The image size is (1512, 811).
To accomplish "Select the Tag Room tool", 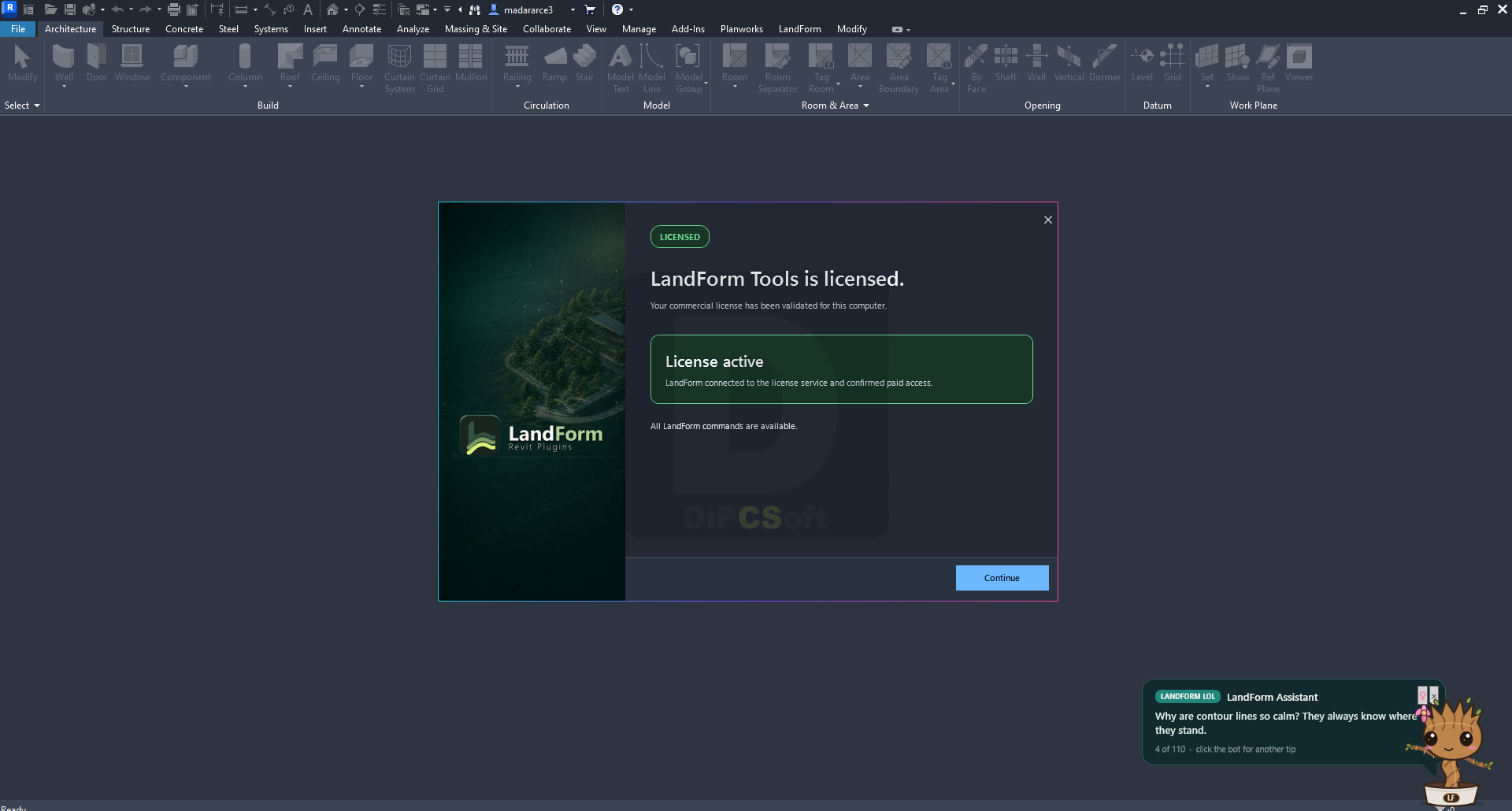I will (821, 68).
